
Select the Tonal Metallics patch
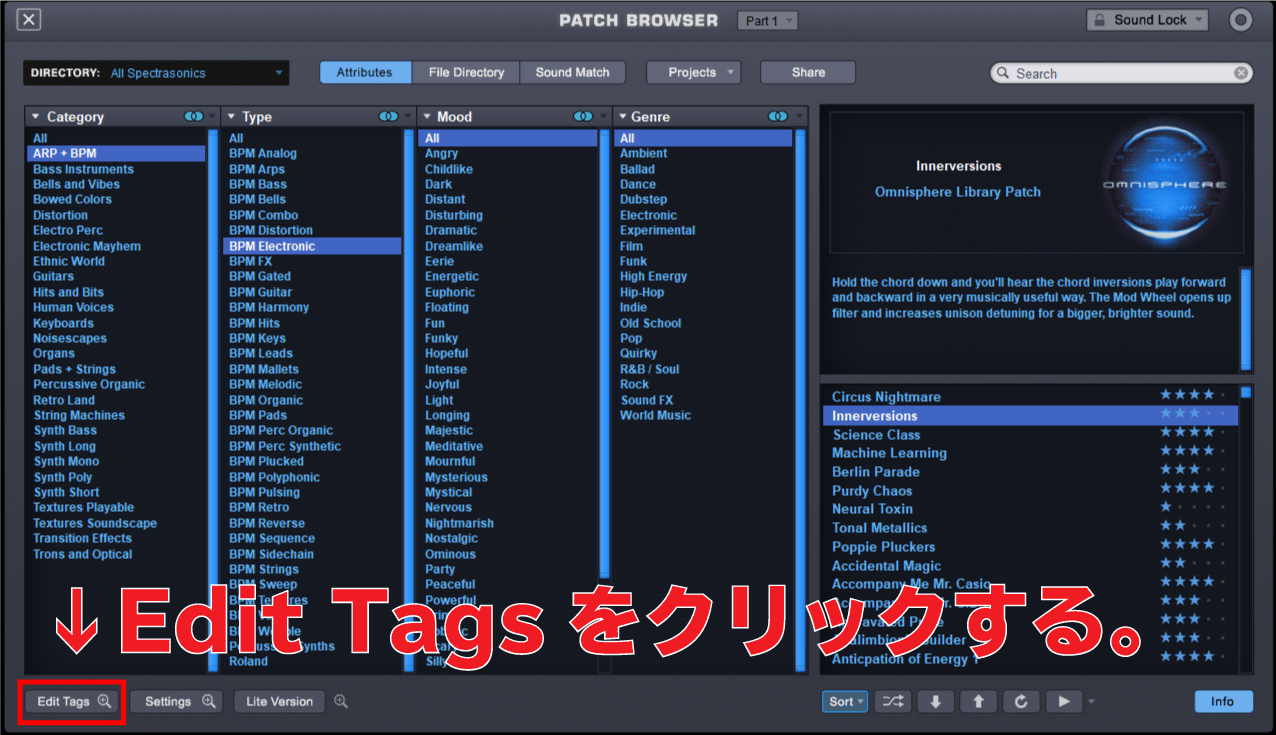[x=879, y=528]
